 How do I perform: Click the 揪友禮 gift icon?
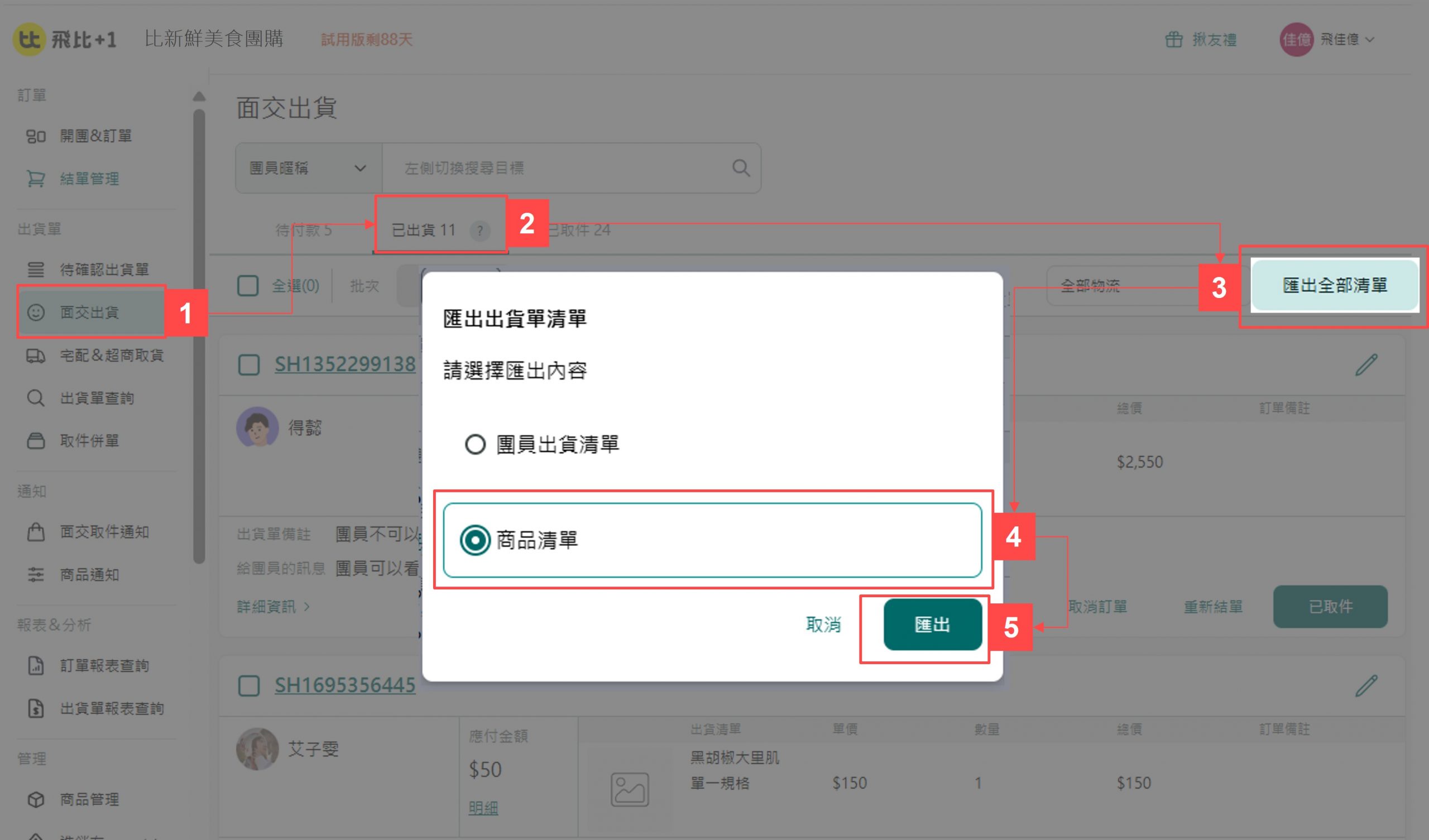pyautogui.click(x=1173, y=40)
